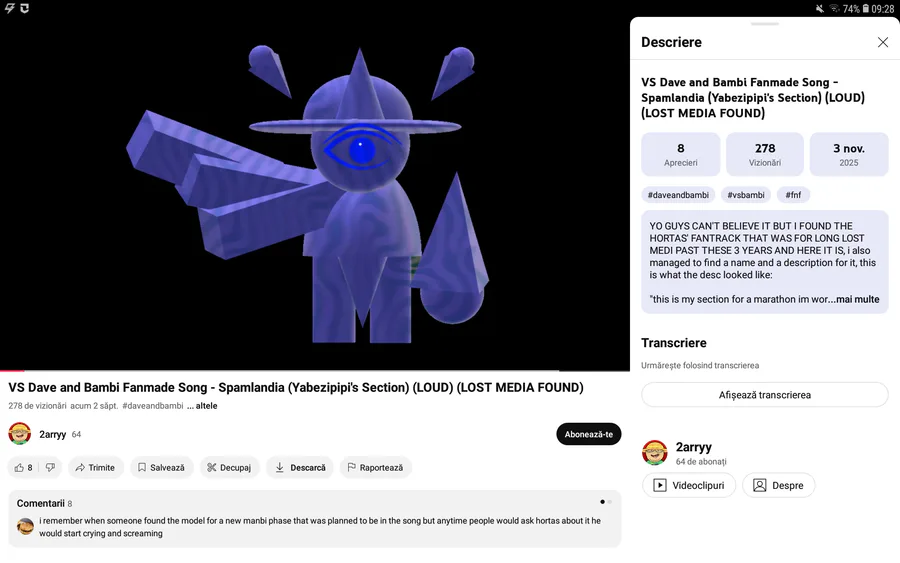Open Despre for channel 2arryy
The width and height of the screenshot is (900, 563).
point(778,486)
